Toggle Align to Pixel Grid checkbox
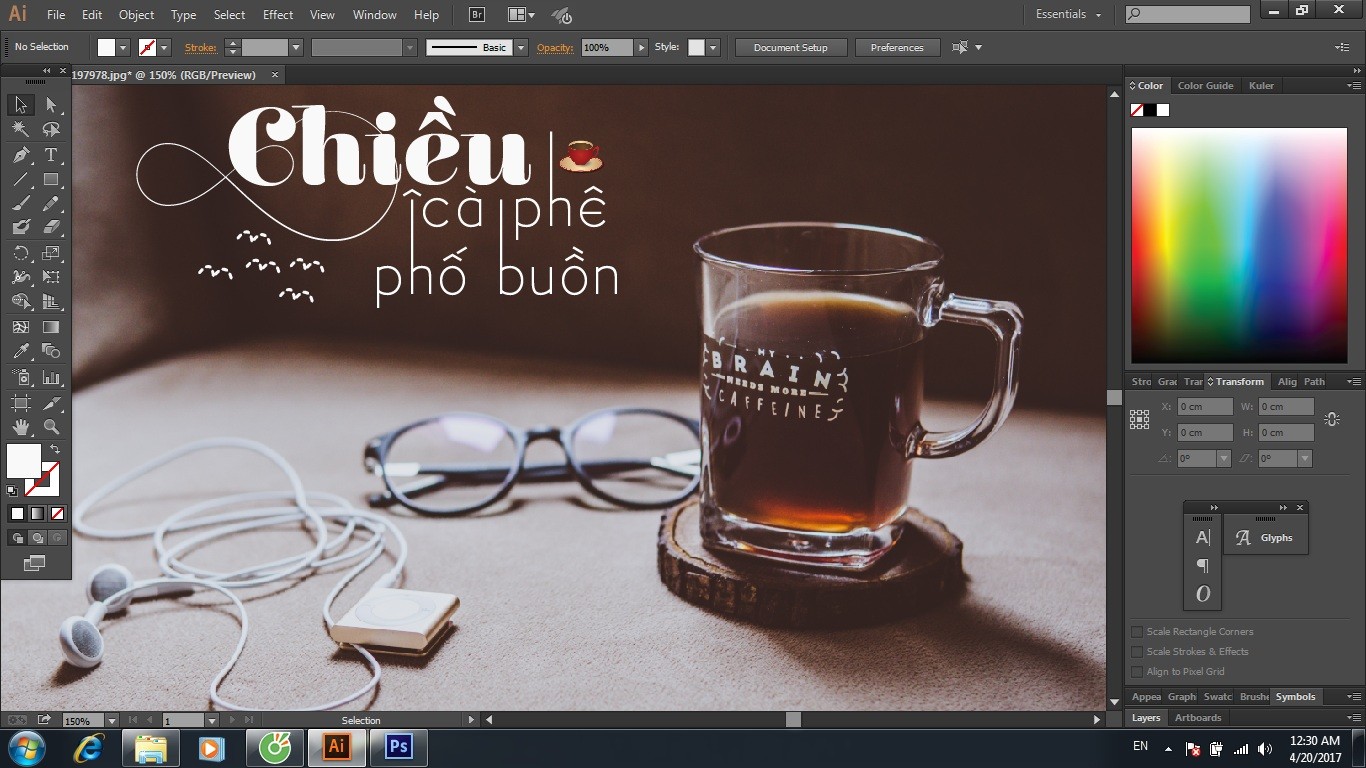The height and width of the screenshot is (768, 1366). pyautogui.click(x=1137, y=672)
